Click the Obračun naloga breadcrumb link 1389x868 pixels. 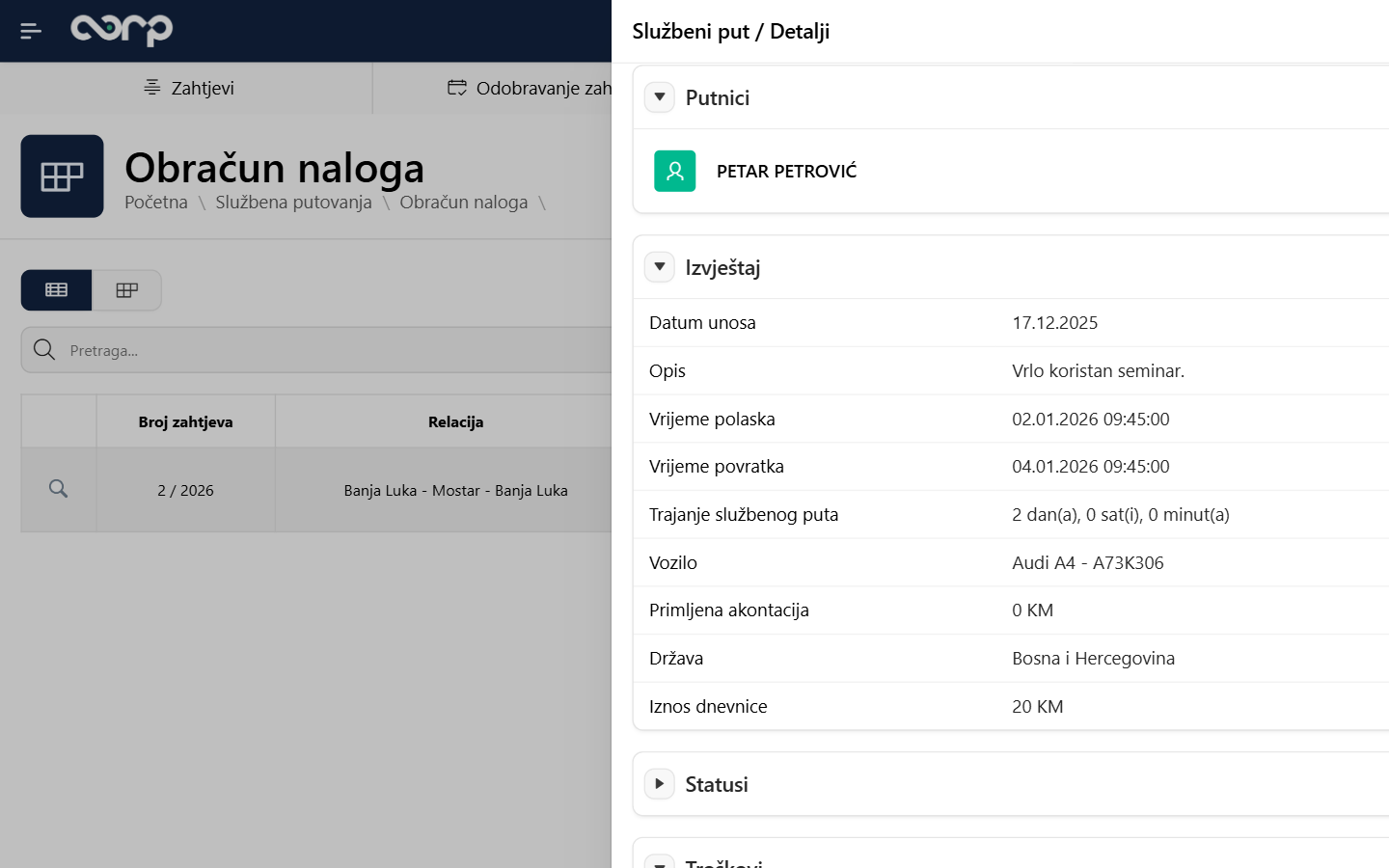[x=463, y=203]
